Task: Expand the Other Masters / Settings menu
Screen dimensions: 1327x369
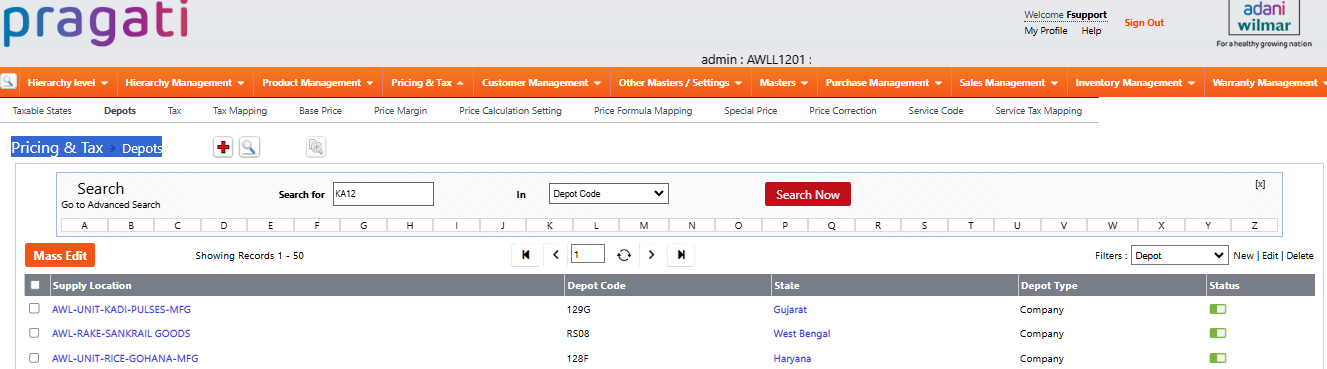Action: point(680,82)
